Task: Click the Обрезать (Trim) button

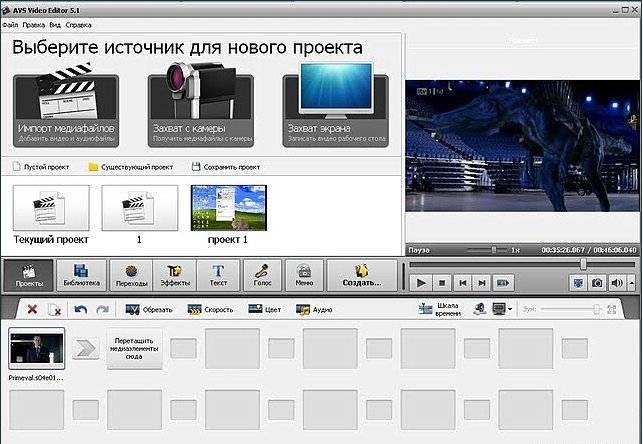Action: click(x=150, y=310)
